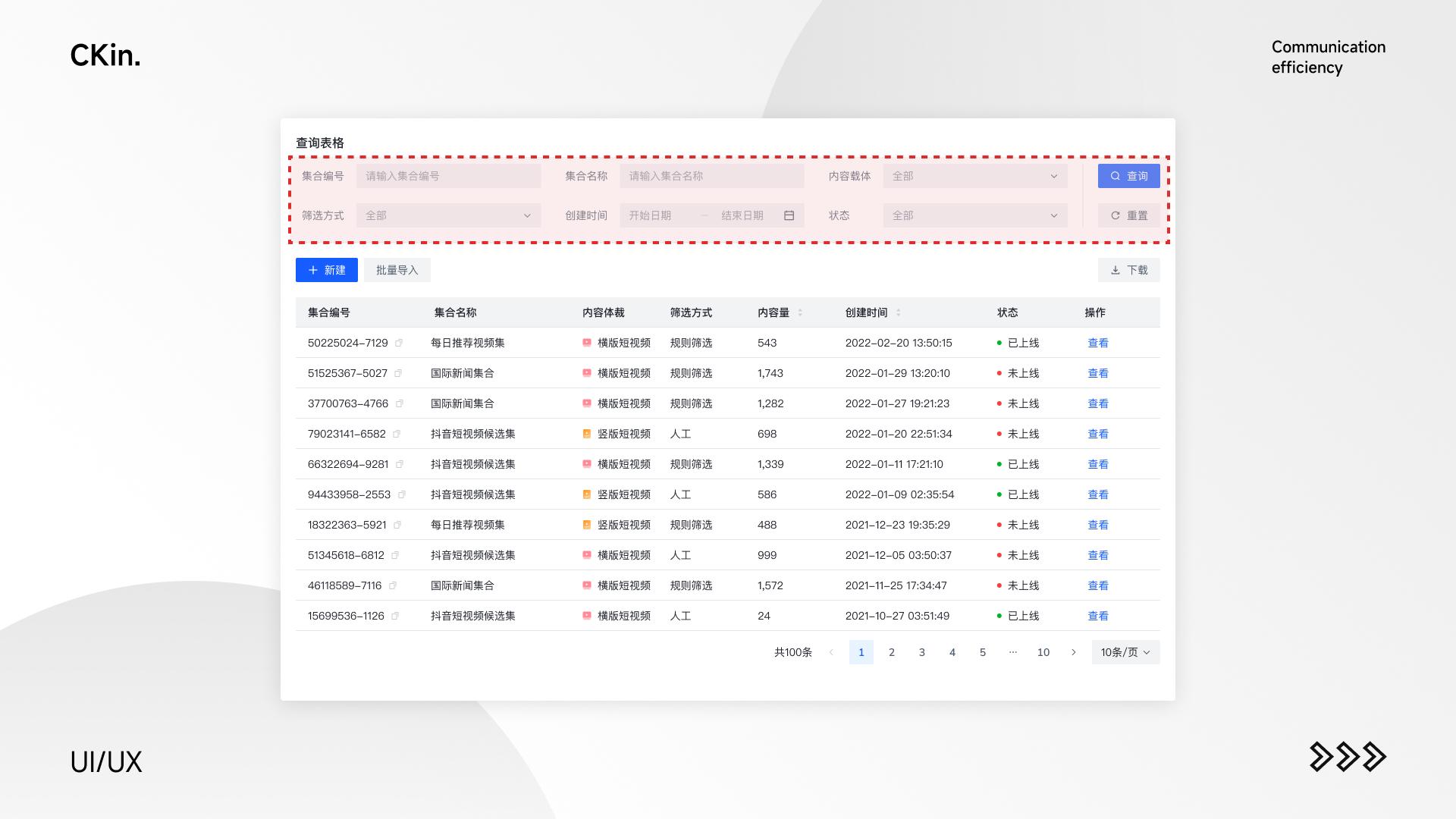Click copy icon beside 79023141-6582
The image size is (1456, 819).
click(397, 434)
